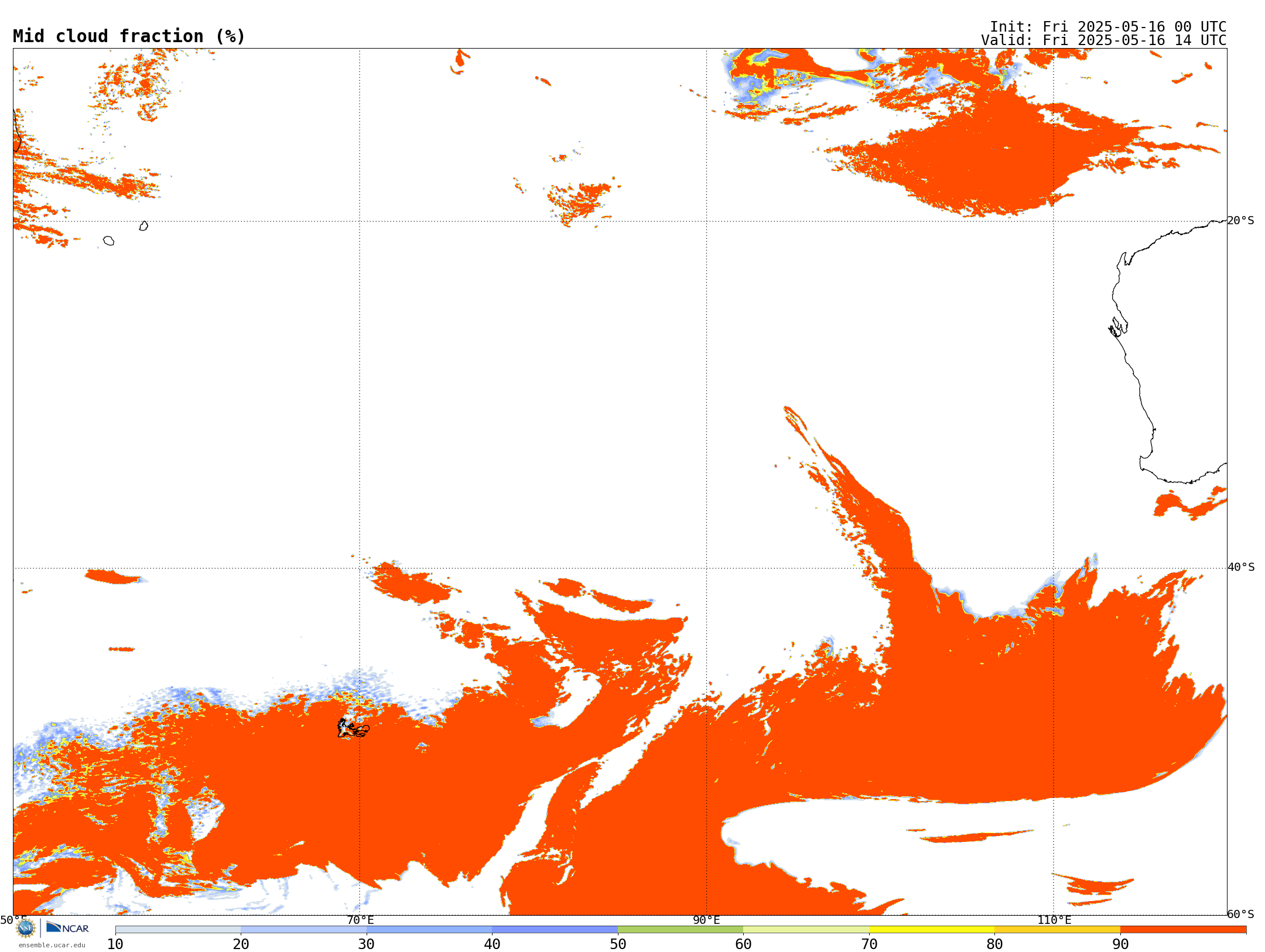
Task: Click the "Mid cloud fraction (%)" title
Action: click(129, 36)
